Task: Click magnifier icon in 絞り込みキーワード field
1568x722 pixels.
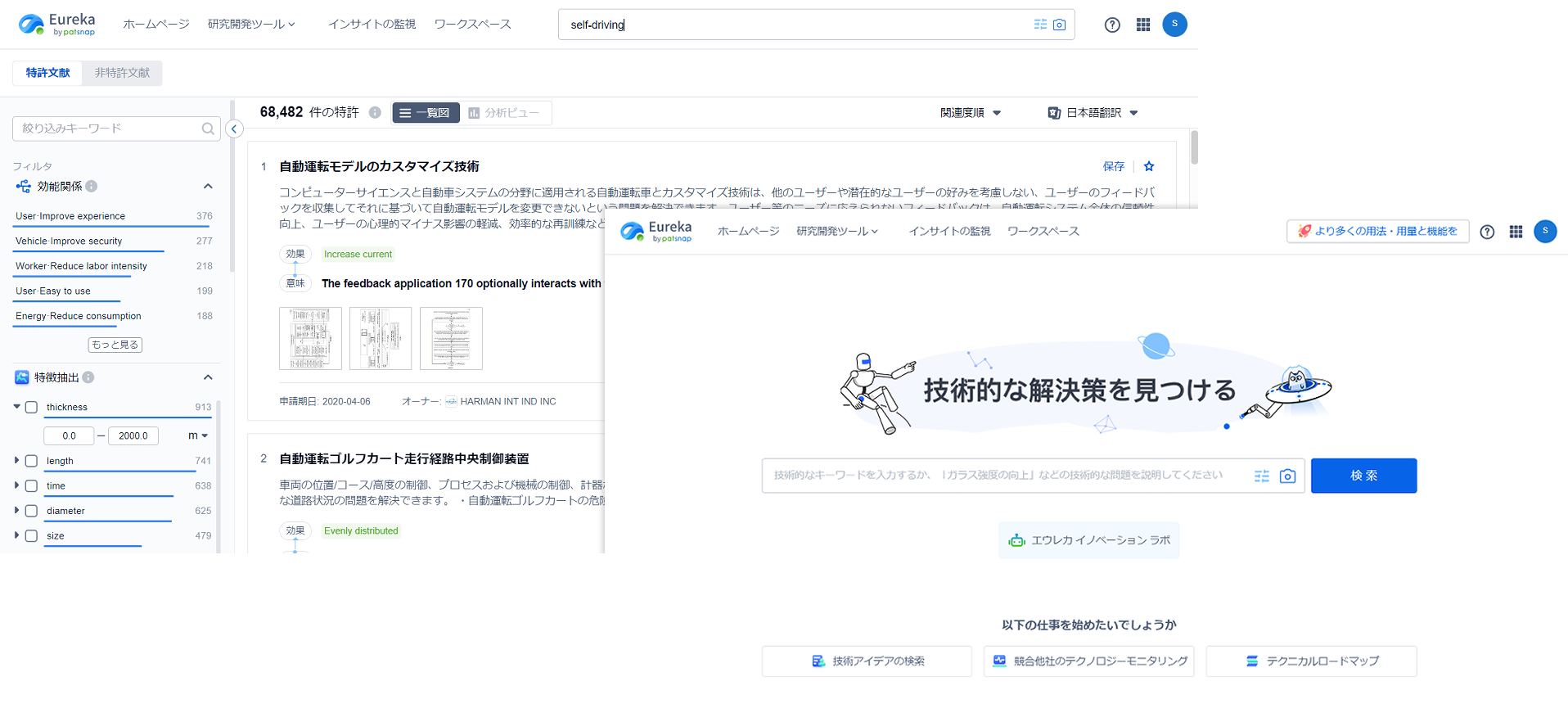Action: [x=208, y=129]
